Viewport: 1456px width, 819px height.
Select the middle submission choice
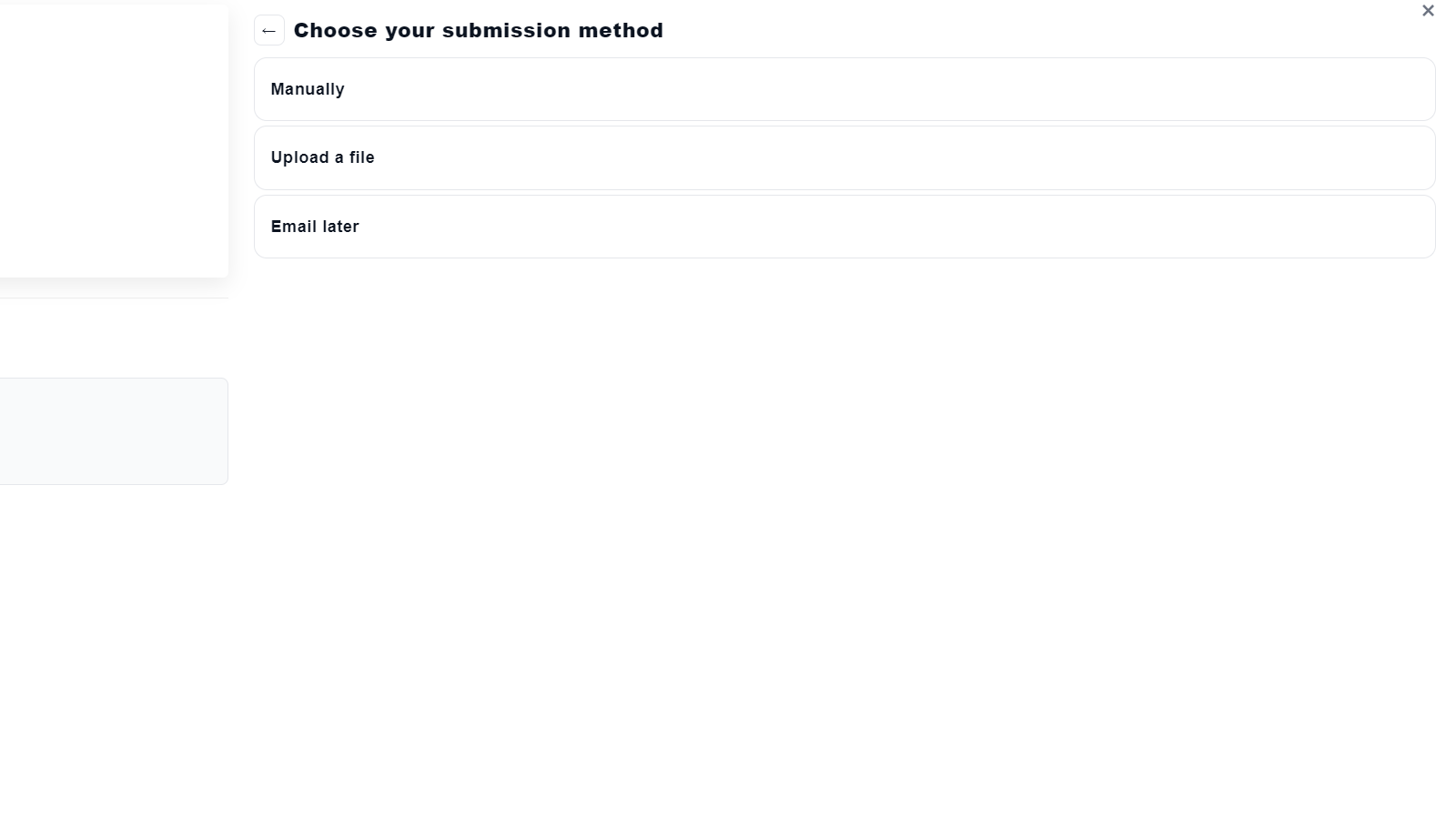pyautogui.click(x=844, y=157)
